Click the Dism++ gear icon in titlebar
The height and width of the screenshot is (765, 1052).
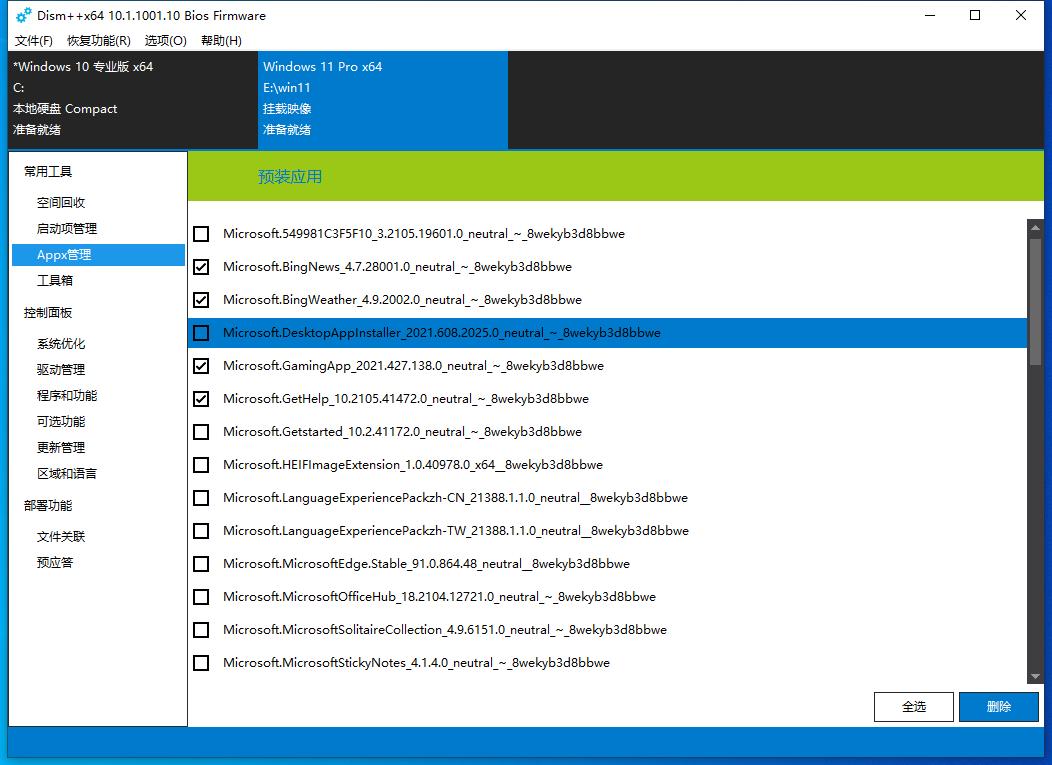pos(23,15)
